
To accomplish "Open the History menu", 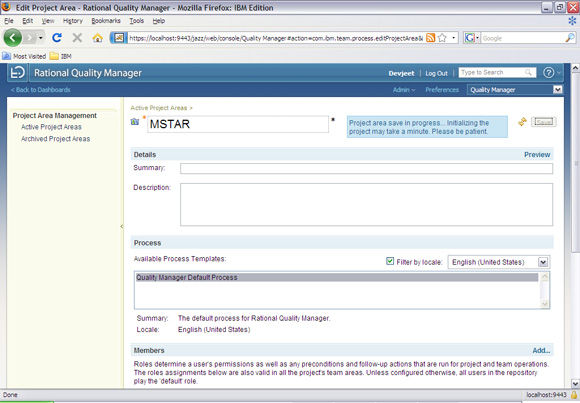I will [72, 21].
